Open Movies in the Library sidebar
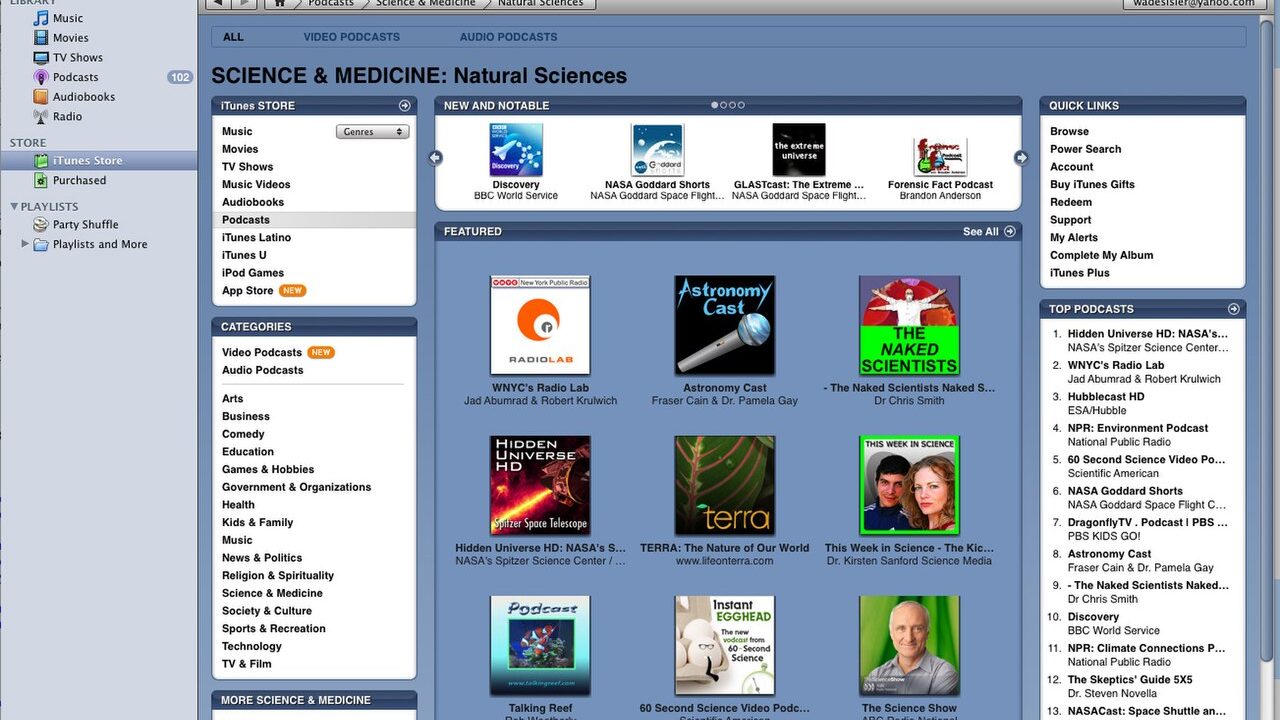 tap(70, 38)
